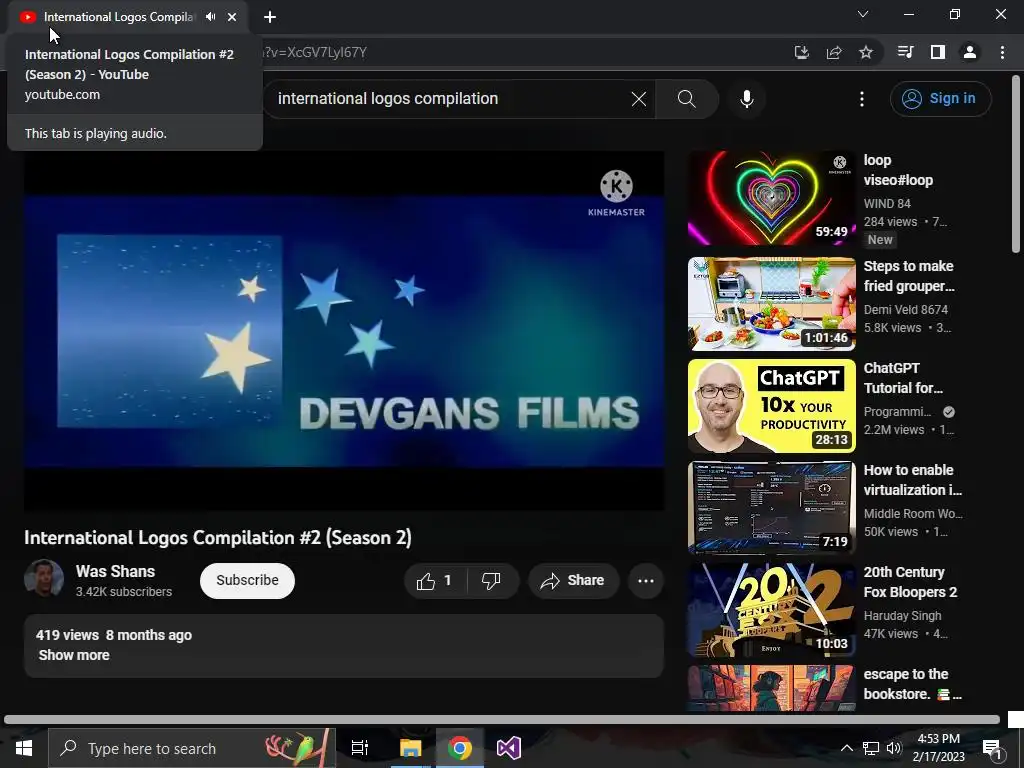Click the 419 views text
The image size is (1024, 768).
point(67,635)
